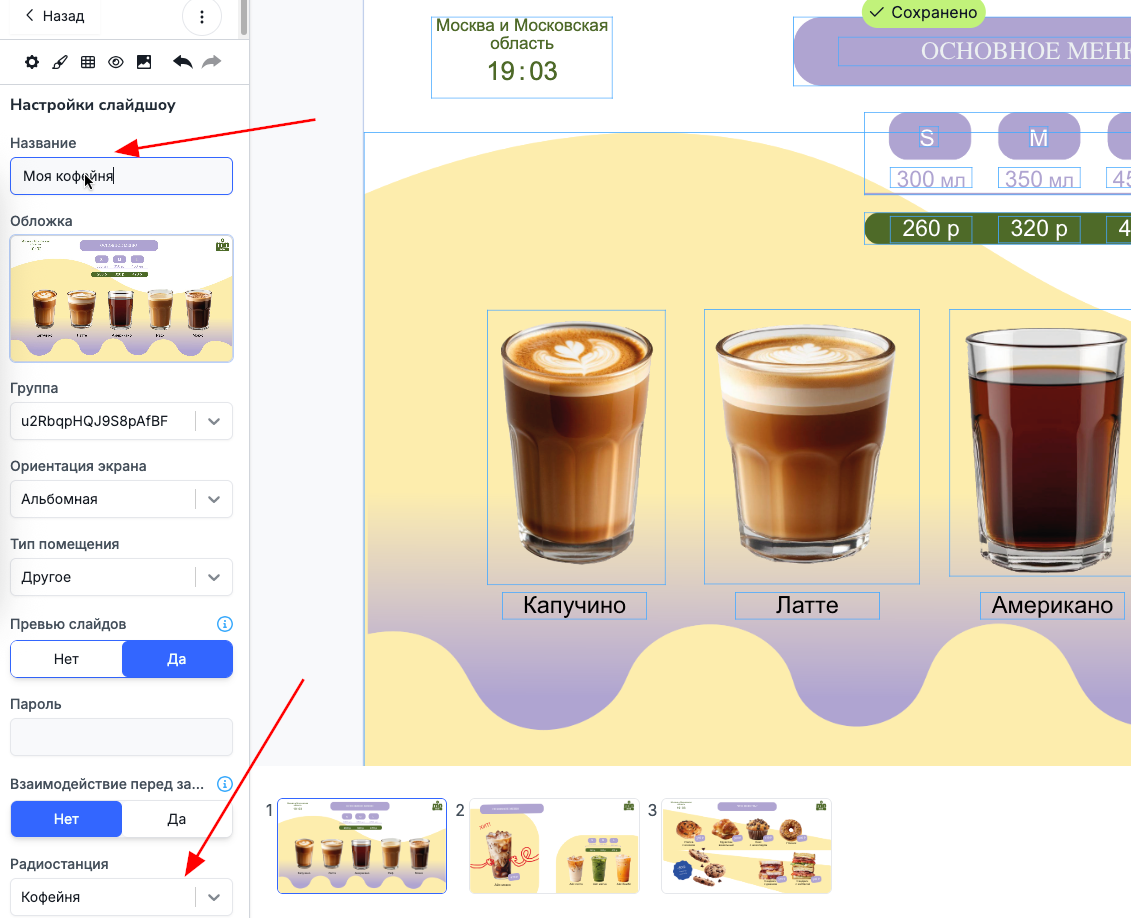Click the Пароль input field
The image size is (1131, 918).
[121, 737]
